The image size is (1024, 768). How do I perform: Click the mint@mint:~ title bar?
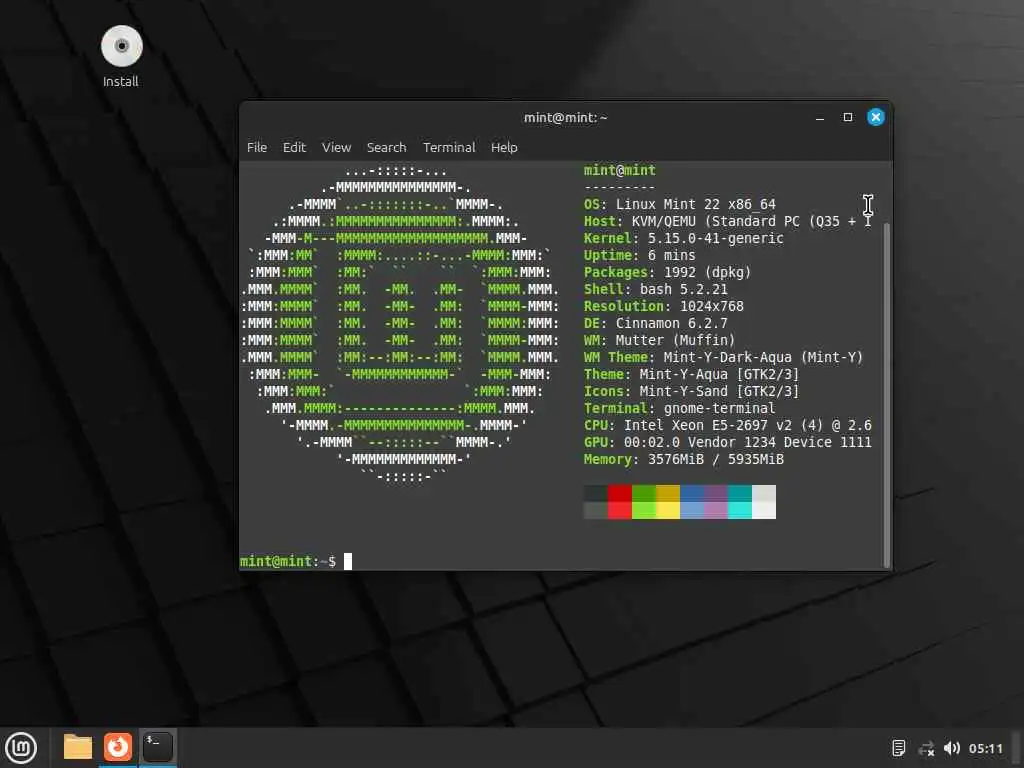[566, 118]
